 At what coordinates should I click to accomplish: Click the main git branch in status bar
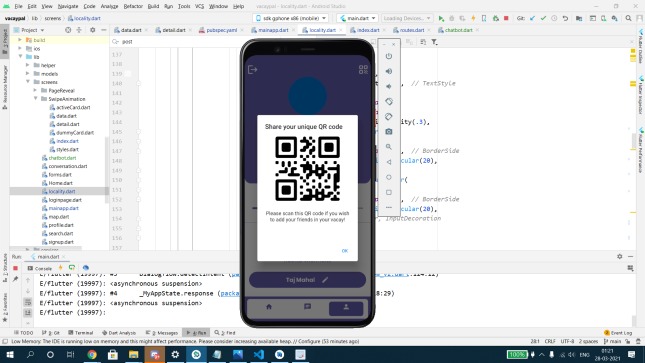tap(613, 341)
